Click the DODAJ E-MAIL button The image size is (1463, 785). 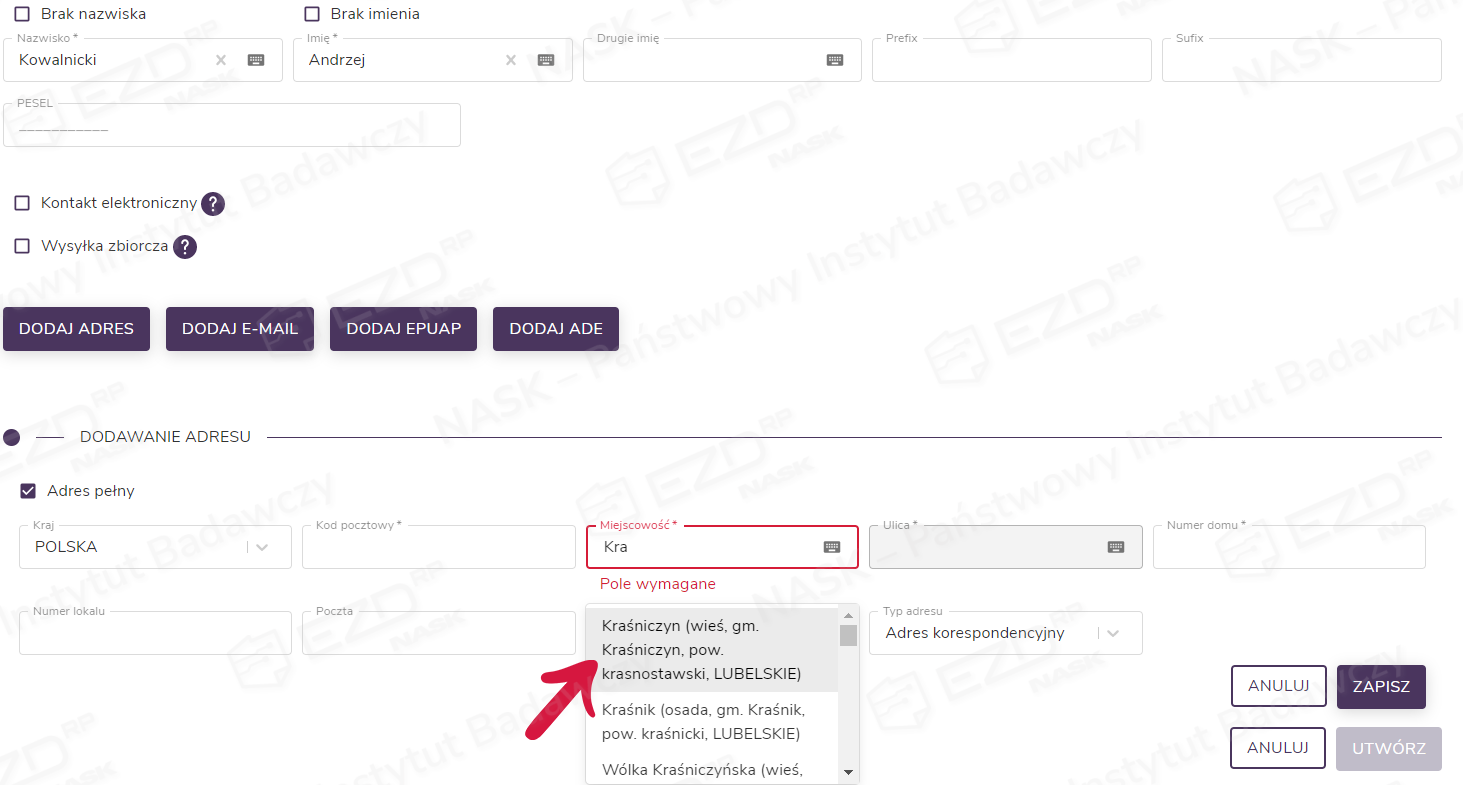point(240,329)
